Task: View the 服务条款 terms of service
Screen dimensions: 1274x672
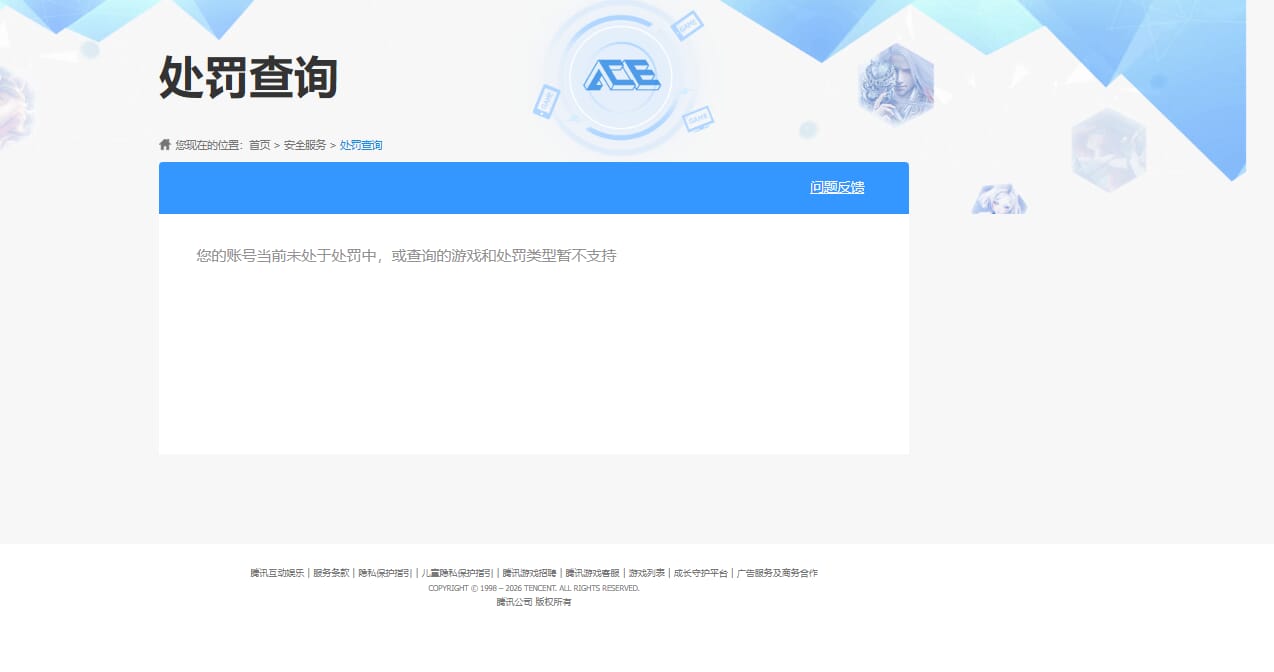Action: click(330, 572)
